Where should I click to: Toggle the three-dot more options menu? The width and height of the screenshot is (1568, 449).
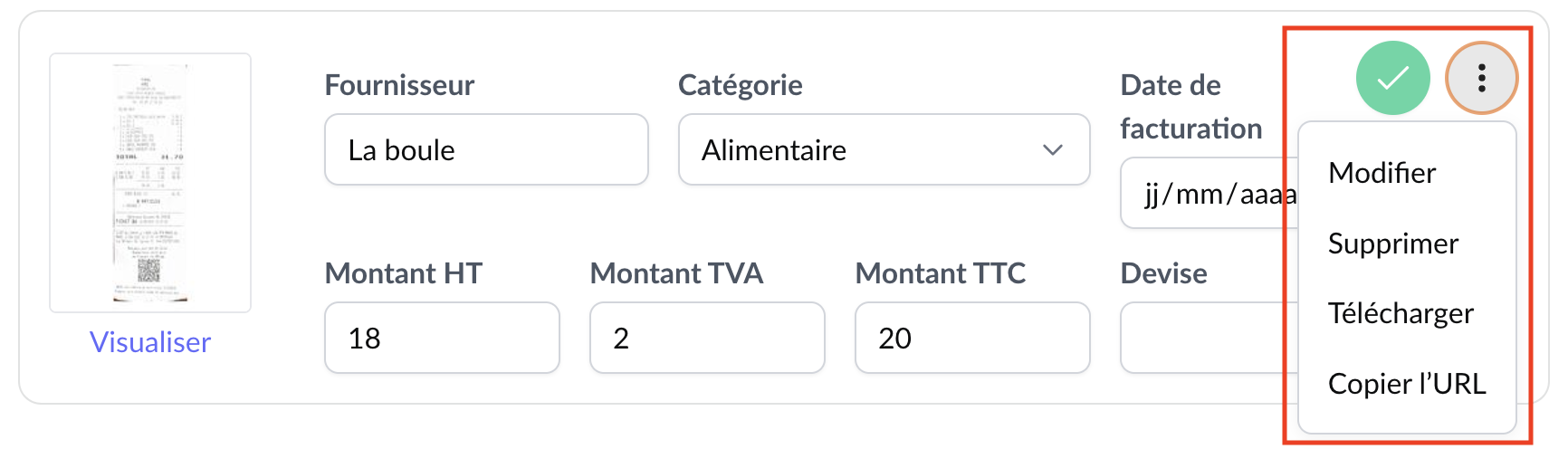[1481, 78]
